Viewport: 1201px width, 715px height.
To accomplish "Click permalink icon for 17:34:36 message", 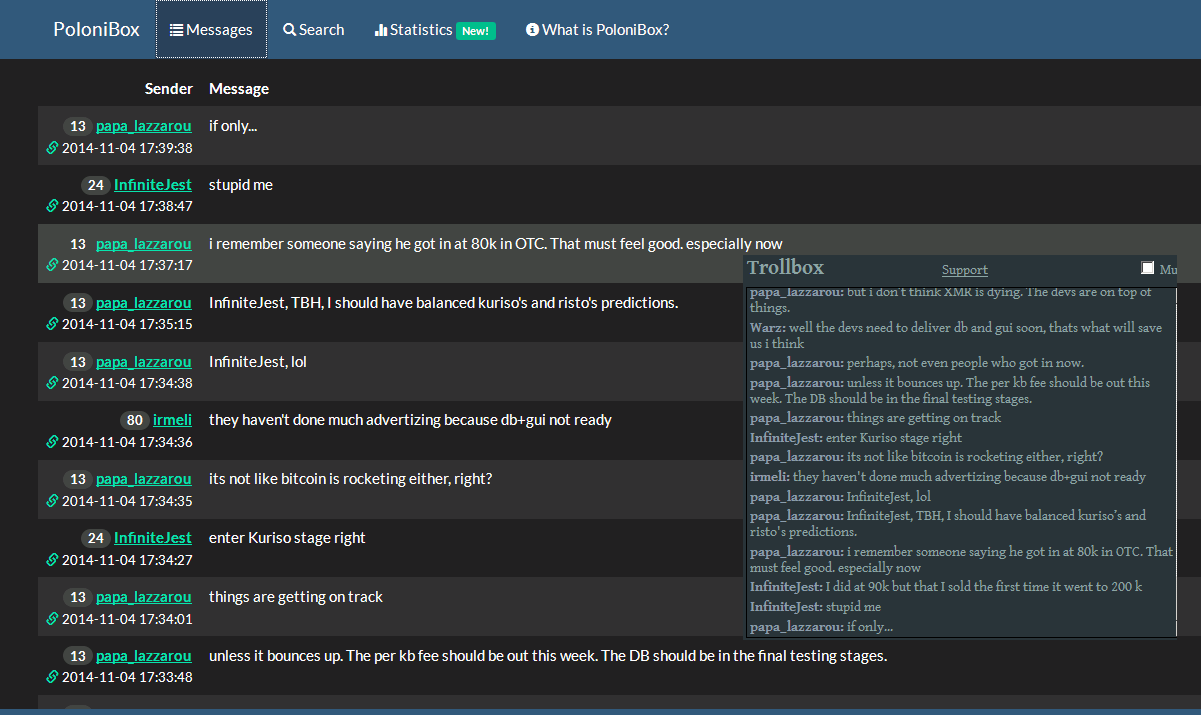I will coord(53,442).
